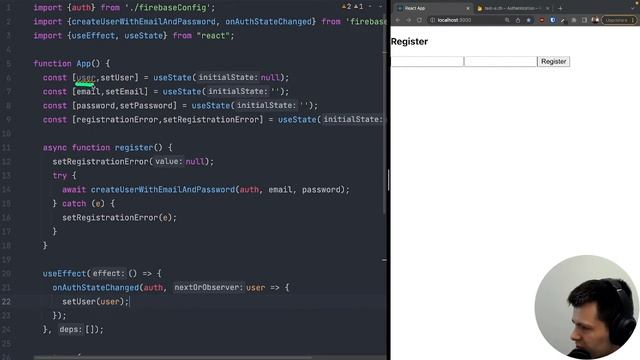Click setRegistrationError(e) call
Image resolution: width=640 pixels, height=360 pixels.
tap(119, 218)
